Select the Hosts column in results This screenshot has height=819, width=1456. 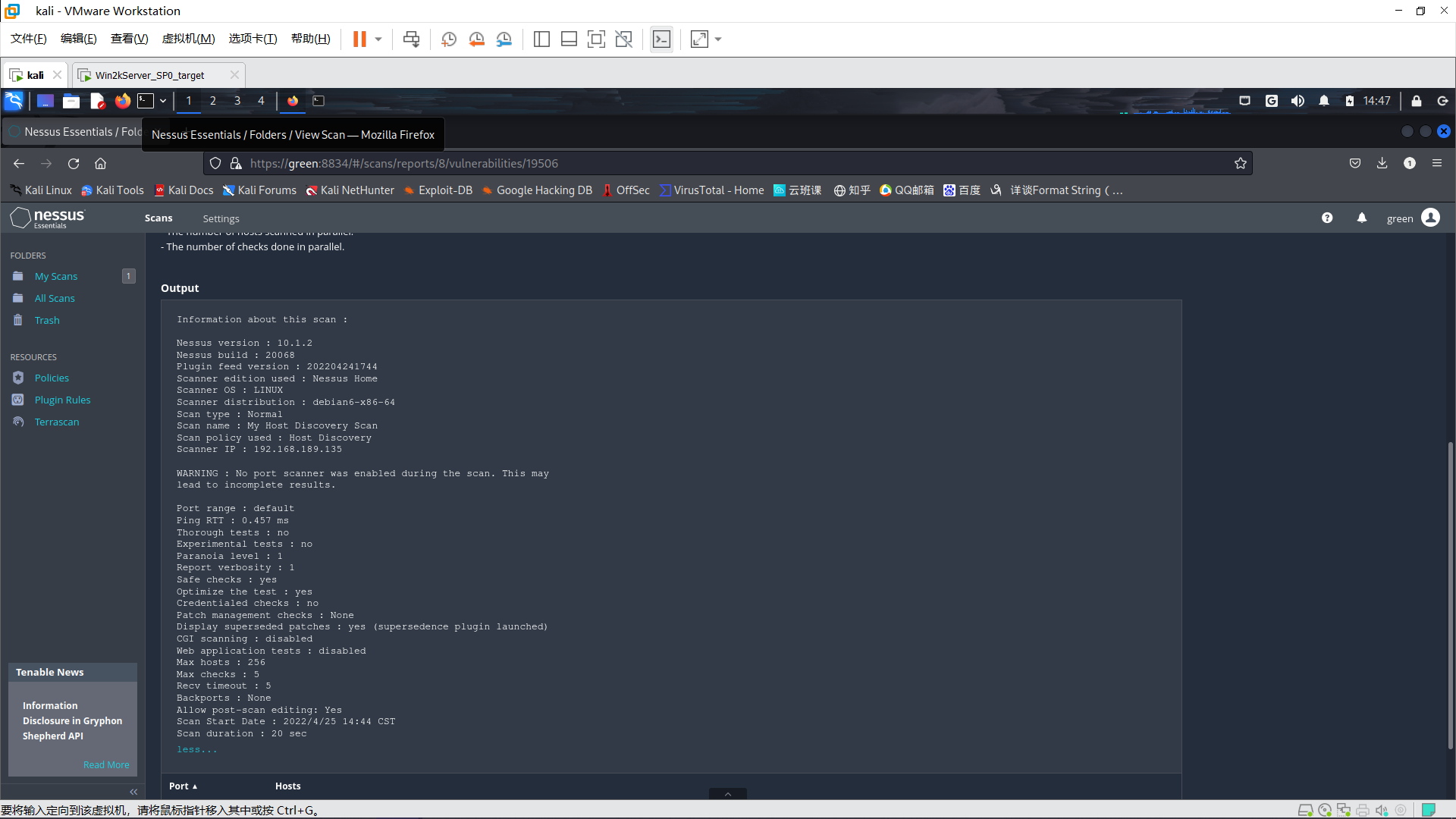click(x=288, y=785)
